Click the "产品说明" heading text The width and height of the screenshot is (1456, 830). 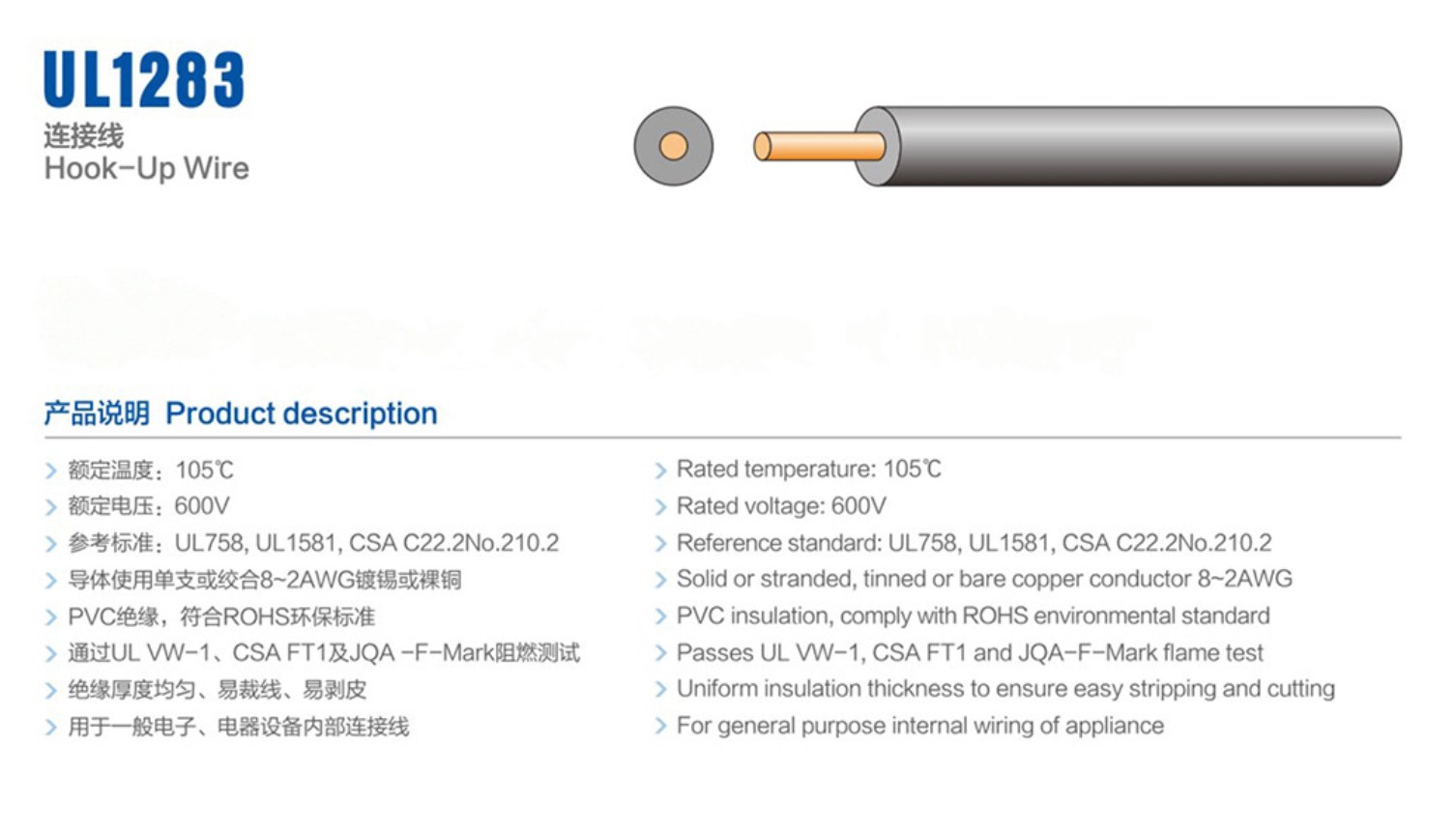[97, 414]
